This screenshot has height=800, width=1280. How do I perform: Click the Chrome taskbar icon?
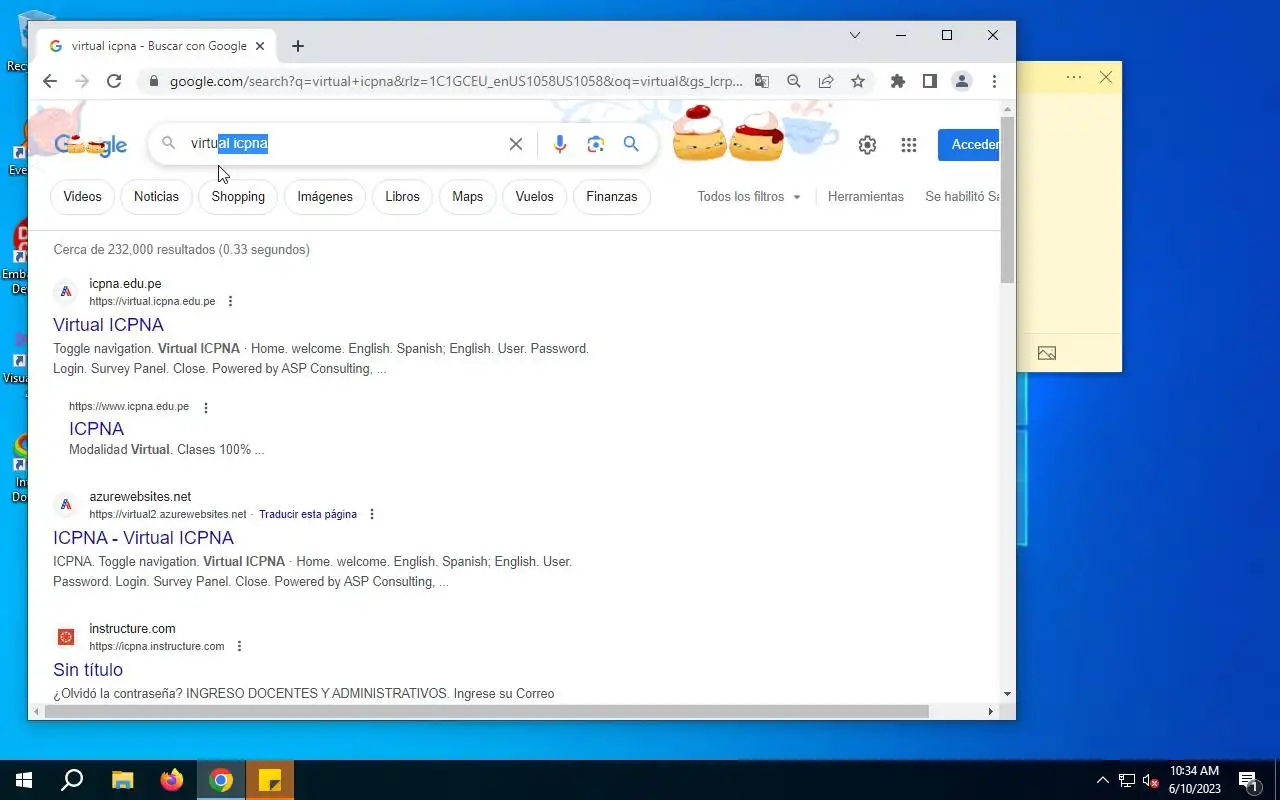(x=221, y=780)
